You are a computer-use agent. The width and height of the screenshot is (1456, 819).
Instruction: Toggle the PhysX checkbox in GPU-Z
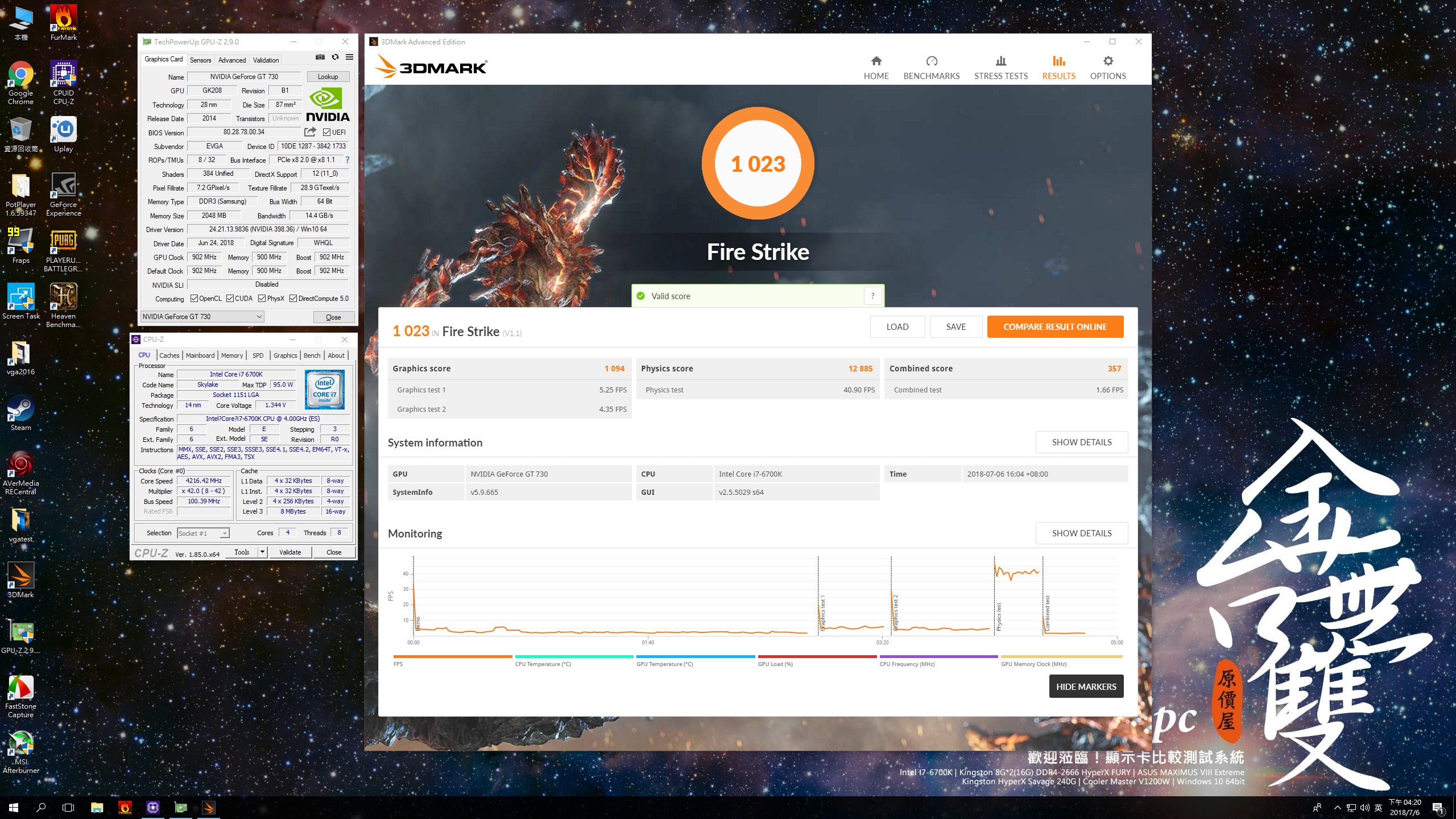coord(262,299)
